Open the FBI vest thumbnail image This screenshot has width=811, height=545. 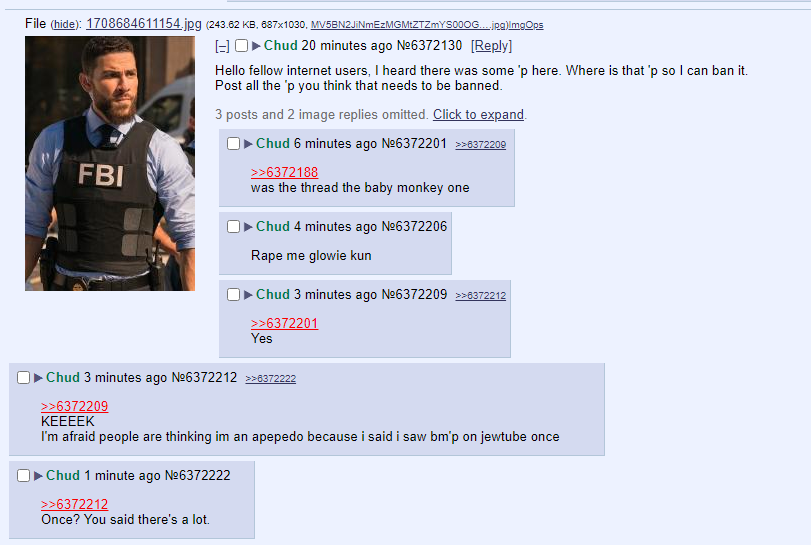point(110,163)
